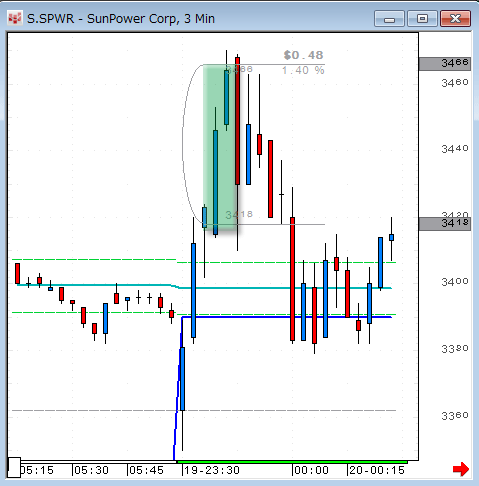Click the green session bar on time axis

point(292,462)
